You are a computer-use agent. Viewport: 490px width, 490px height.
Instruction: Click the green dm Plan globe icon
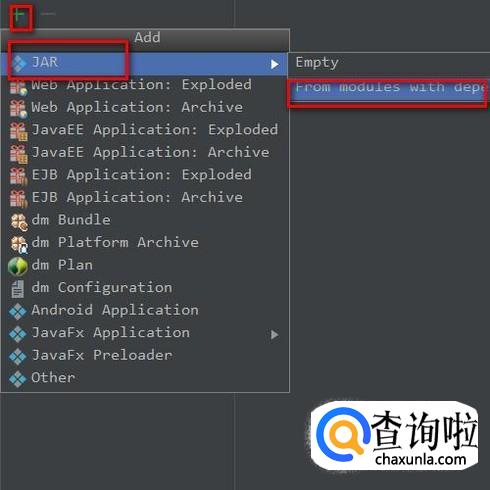(18, 266)
